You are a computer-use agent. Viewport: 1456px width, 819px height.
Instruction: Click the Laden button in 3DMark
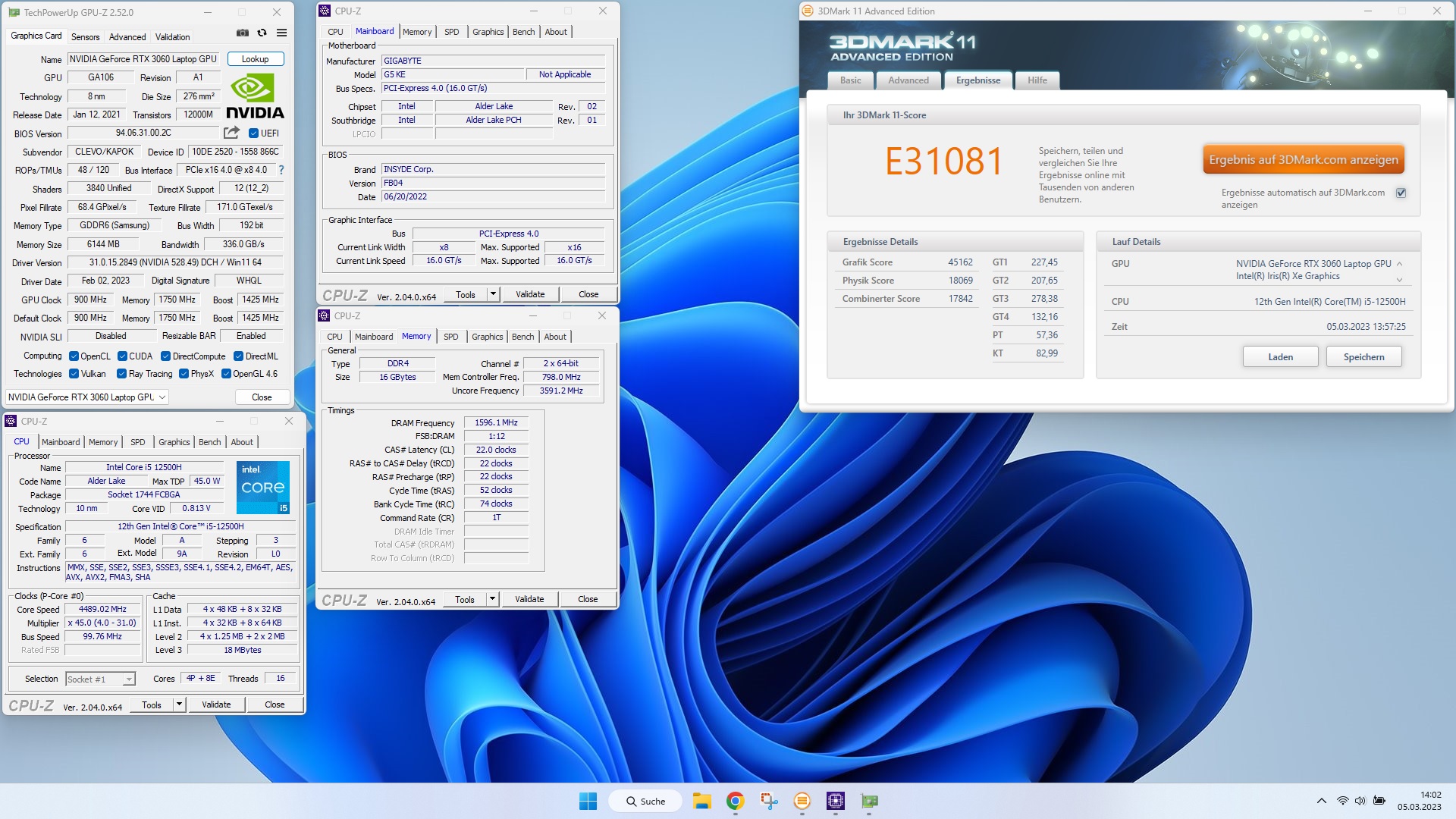click(x=1280, y=357)
